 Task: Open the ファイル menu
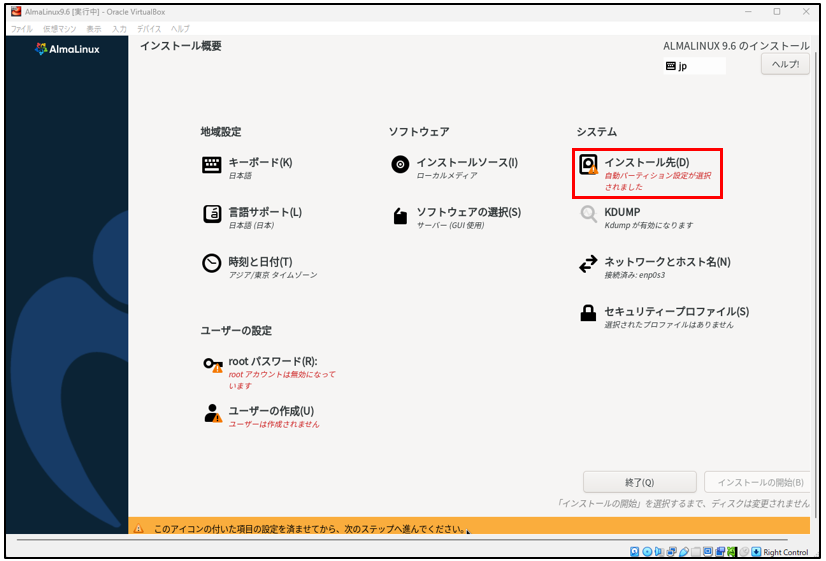[22, 29]
